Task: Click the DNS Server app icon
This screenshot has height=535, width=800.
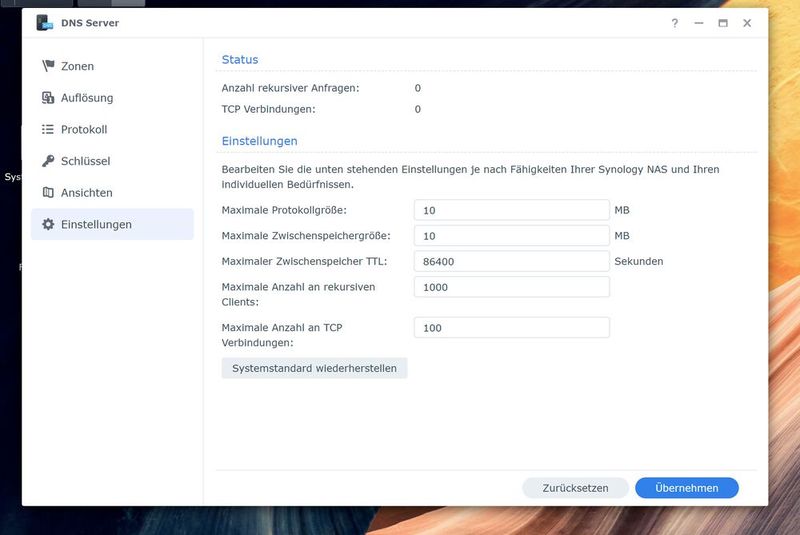Action: [45, 23]
